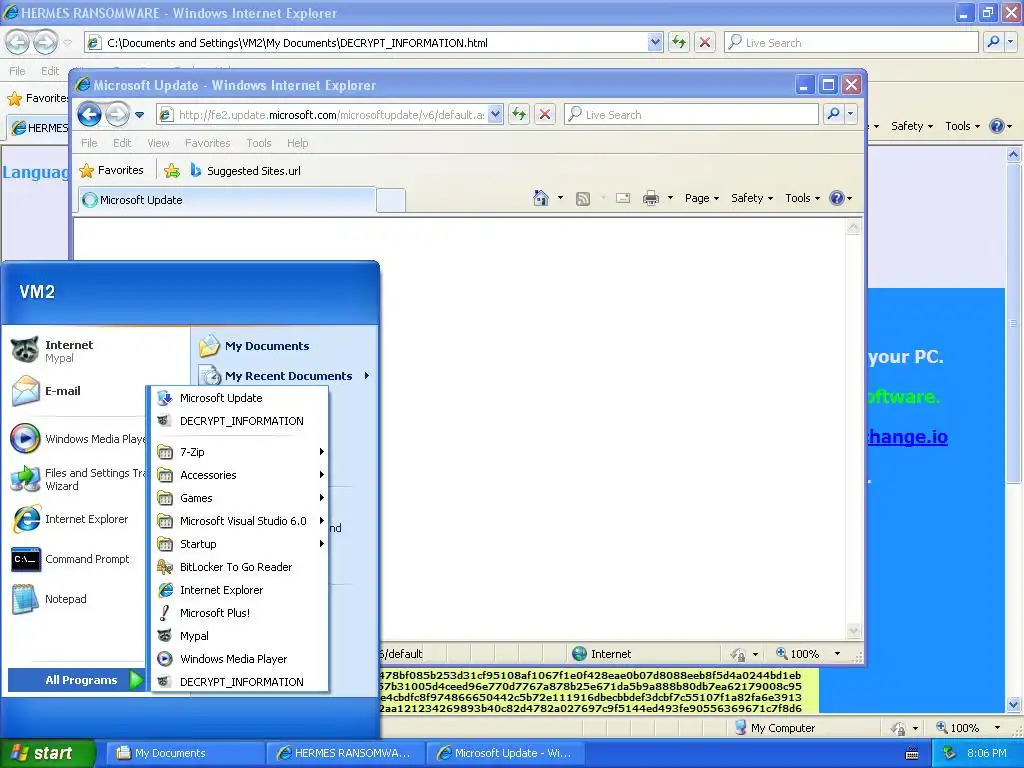The height and width of the screenshot is (768, 1024).
Task: Click the system tray clock 8:06 PM
Action: (x=986, y=753)
